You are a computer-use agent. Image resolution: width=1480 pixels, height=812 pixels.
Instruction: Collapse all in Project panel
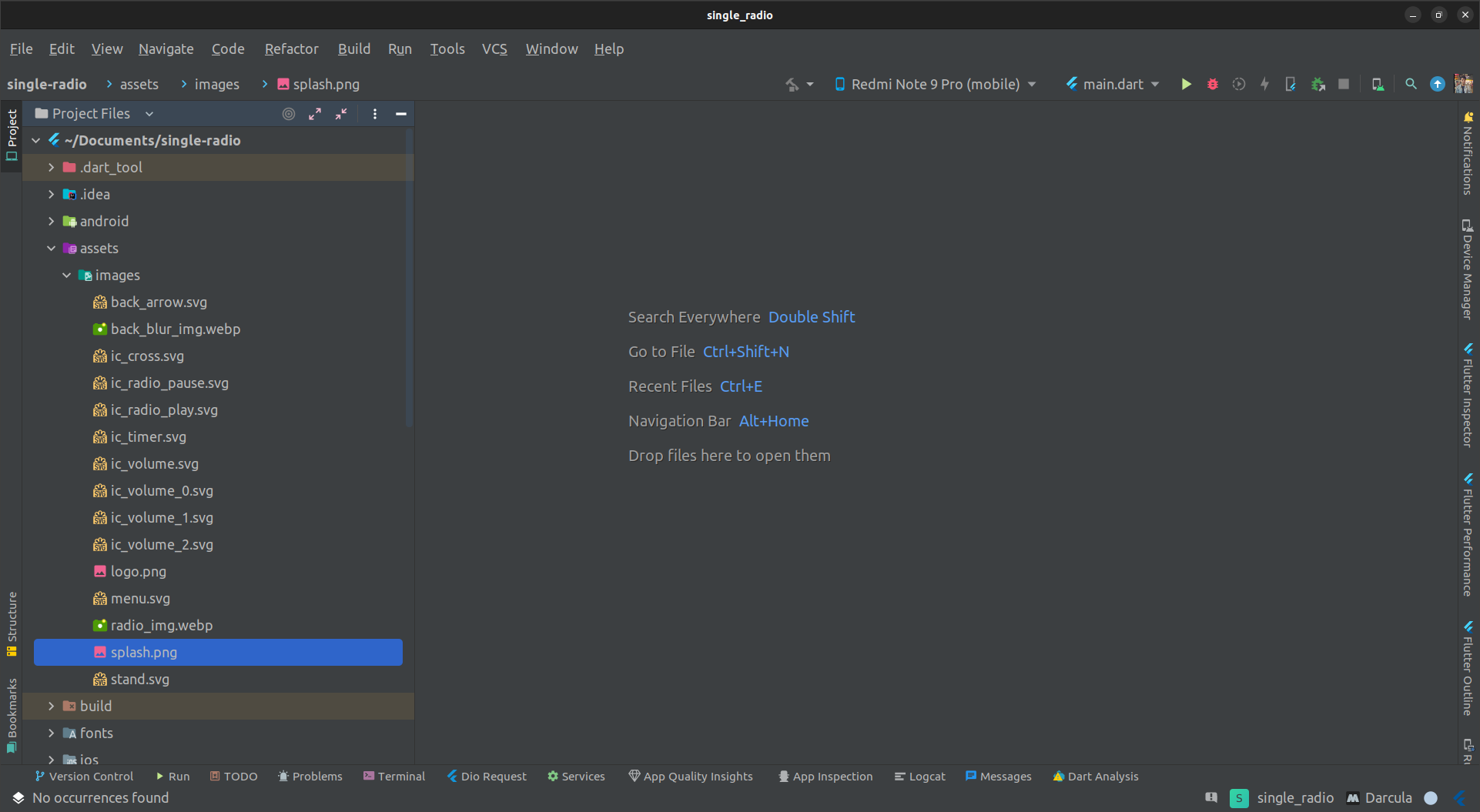point(341,114)
